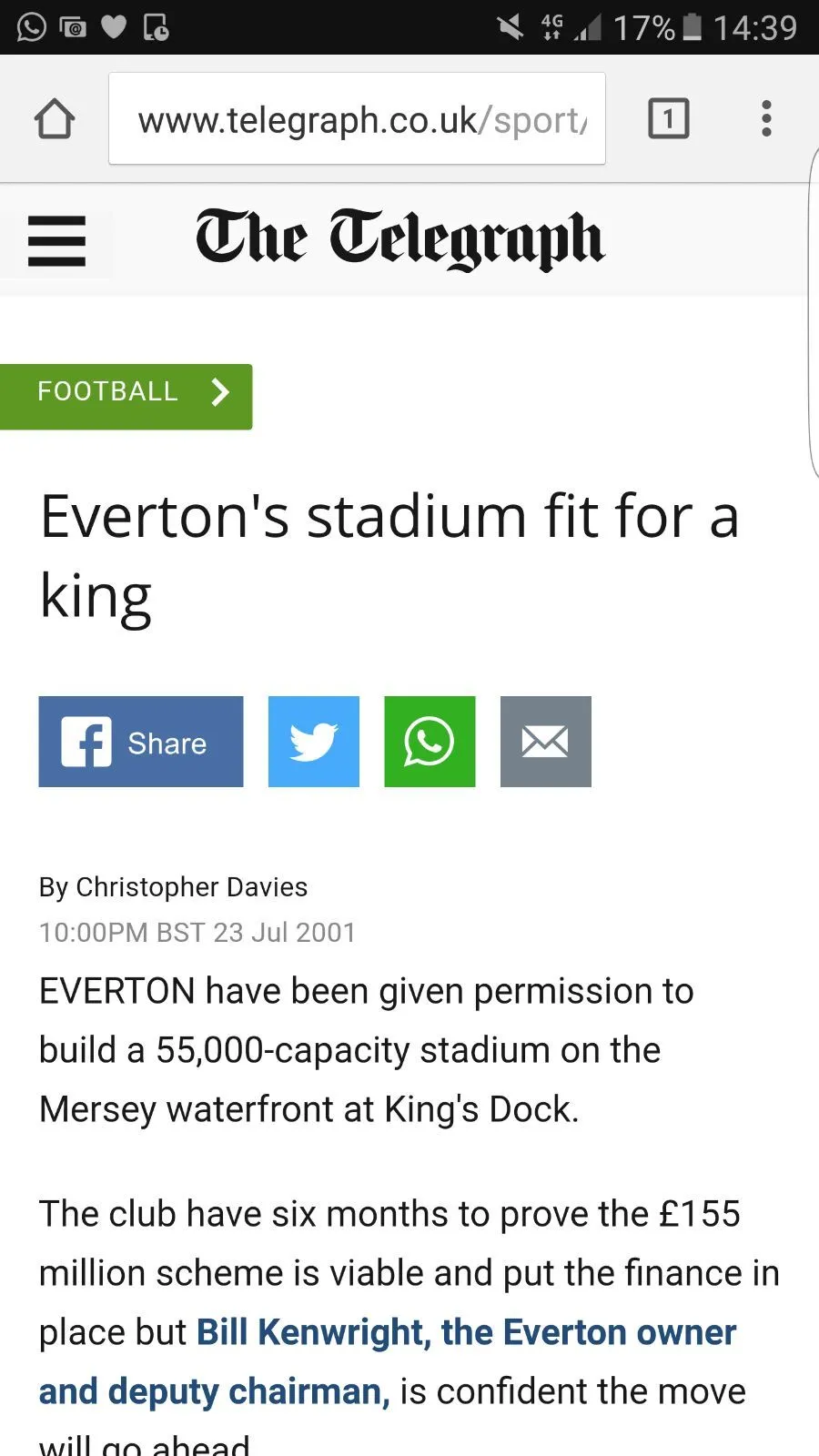Open the tab switcher showing 1 tab
This screenshot has width=819, height=1456.
pos(668,118)
